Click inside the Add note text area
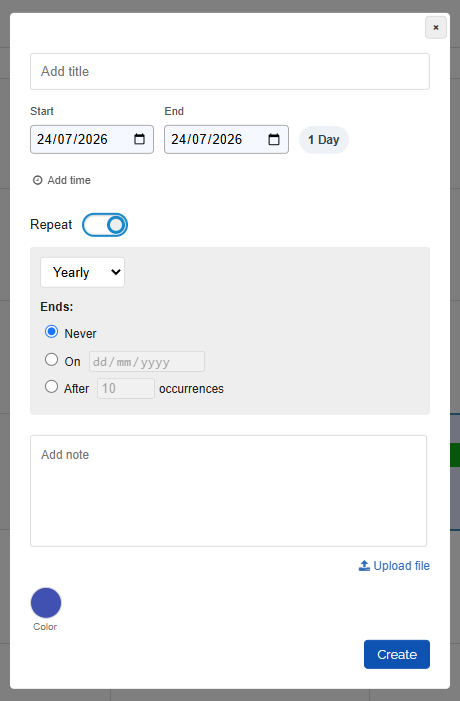 [x=228, y=491]
